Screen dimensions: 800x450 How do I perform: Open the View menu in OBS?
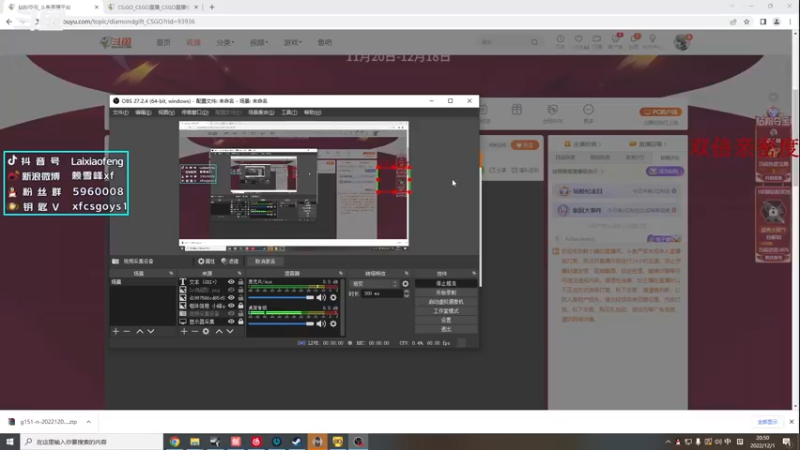pyautogui.click(x=166, y=112)
